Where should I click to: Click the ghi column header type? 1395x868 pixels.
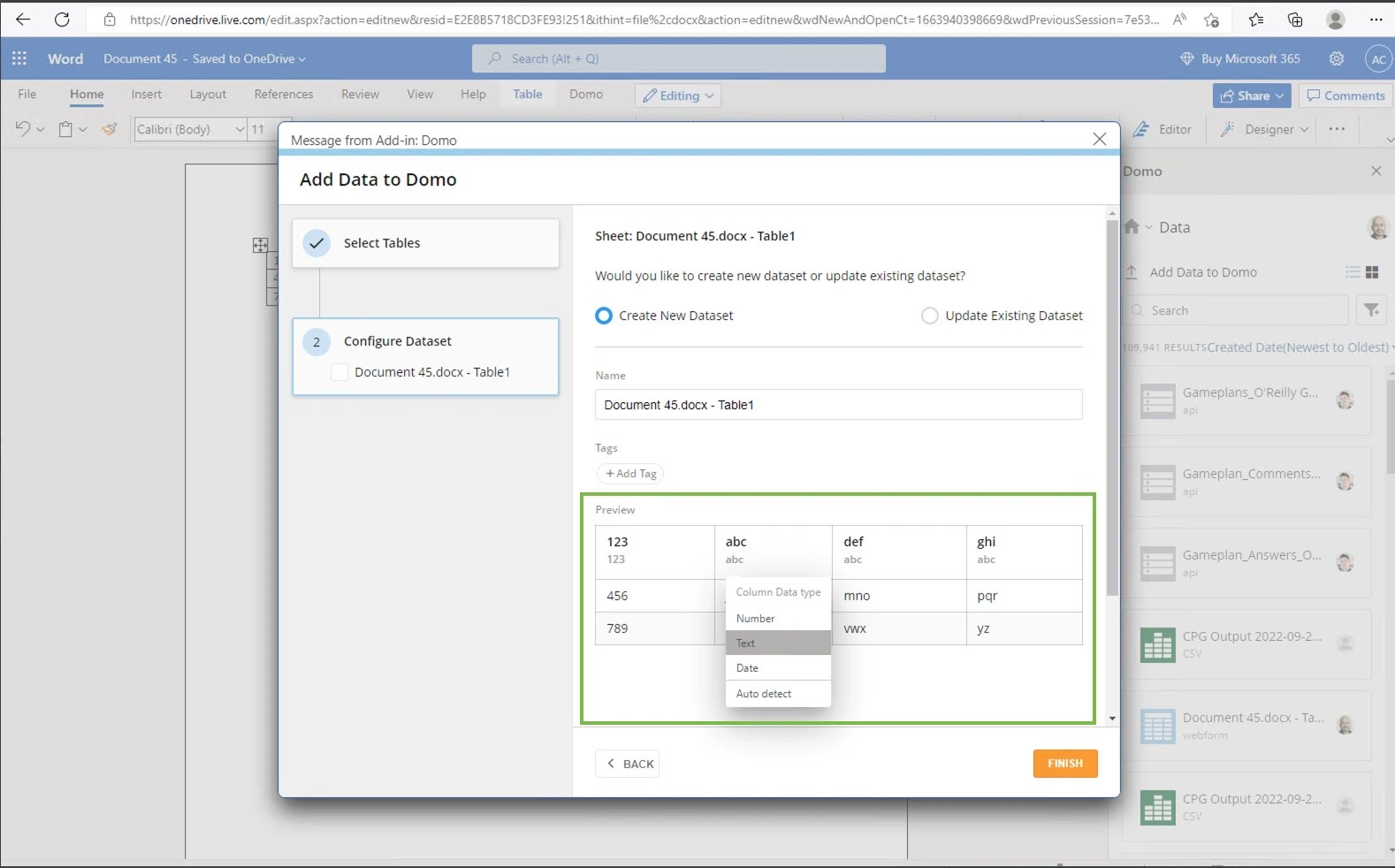[986, 560]
